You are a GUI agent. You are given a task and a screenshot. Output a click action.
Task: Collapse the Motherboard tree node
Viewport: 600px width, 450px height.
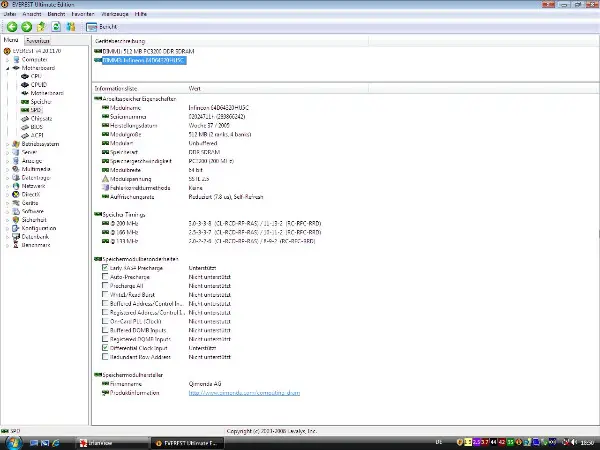pos(6,68)
